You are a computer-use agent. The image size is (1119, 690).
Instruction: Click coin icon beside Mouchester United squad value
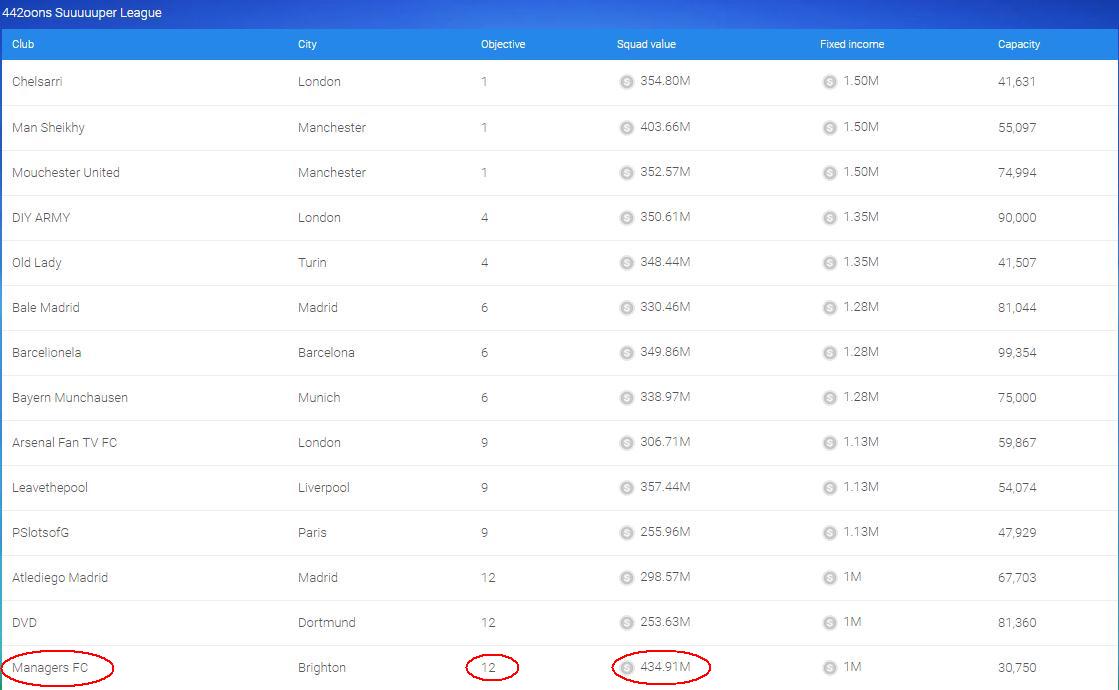click(626, 173)
